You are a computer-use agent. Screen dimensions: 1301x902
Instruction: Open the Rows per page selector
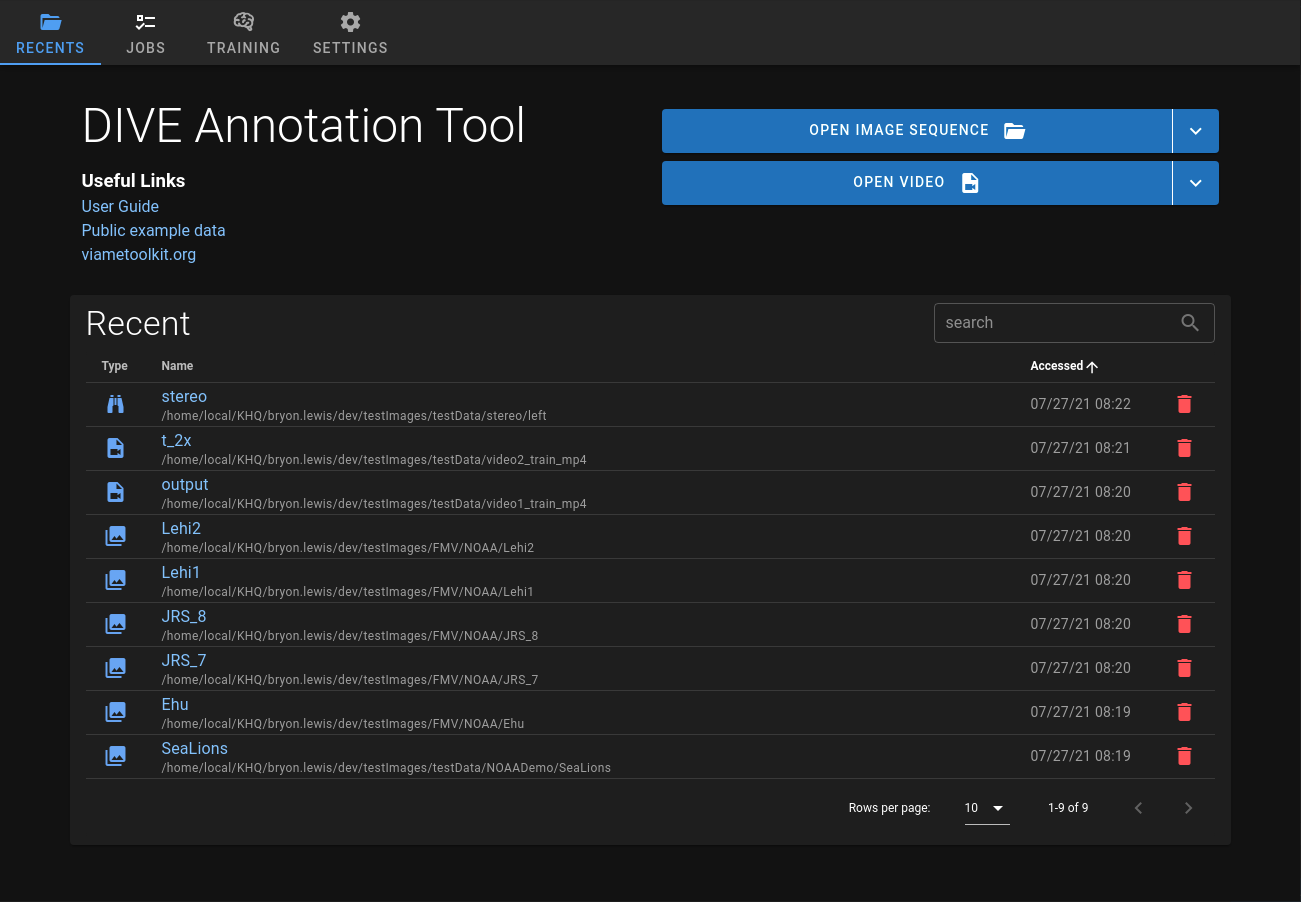pyautogui.click(x=987, y=808)
